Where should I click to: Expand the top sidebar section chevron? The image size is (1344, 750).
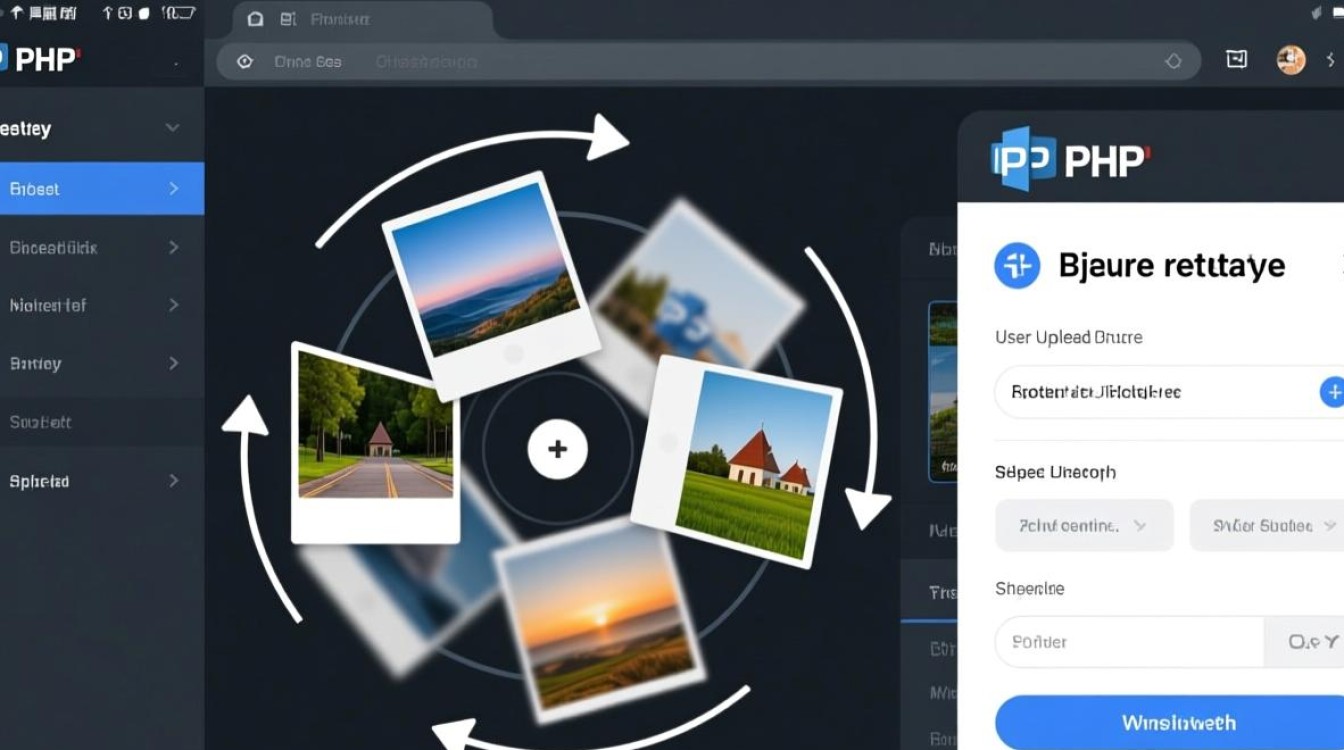tap(172, 128)
